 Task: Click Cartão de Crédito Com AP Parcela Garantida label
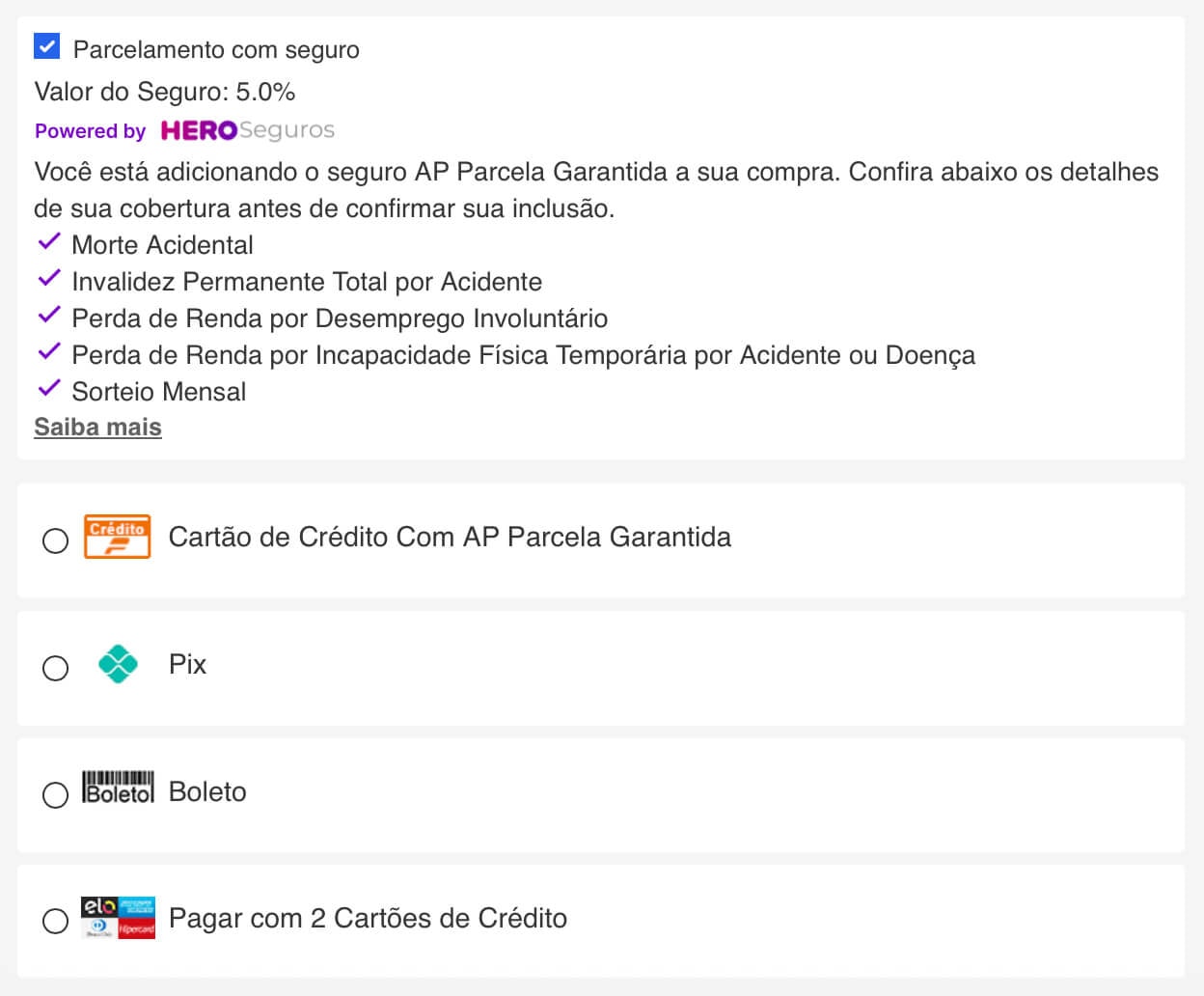pos(450,537)
